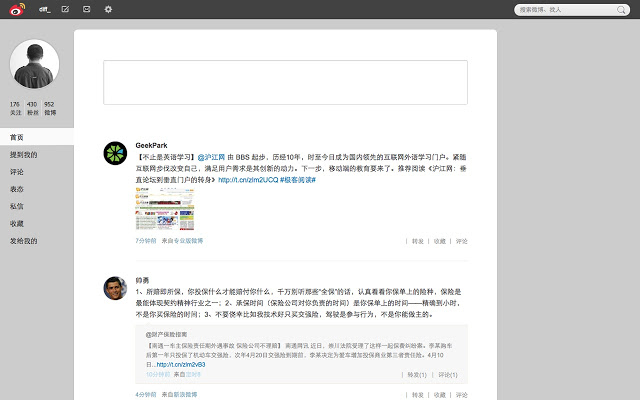Image resolution: width=640 pixels, height=400 pixels.
Task: Open the GeekPark username link
Action: (151, 145)
